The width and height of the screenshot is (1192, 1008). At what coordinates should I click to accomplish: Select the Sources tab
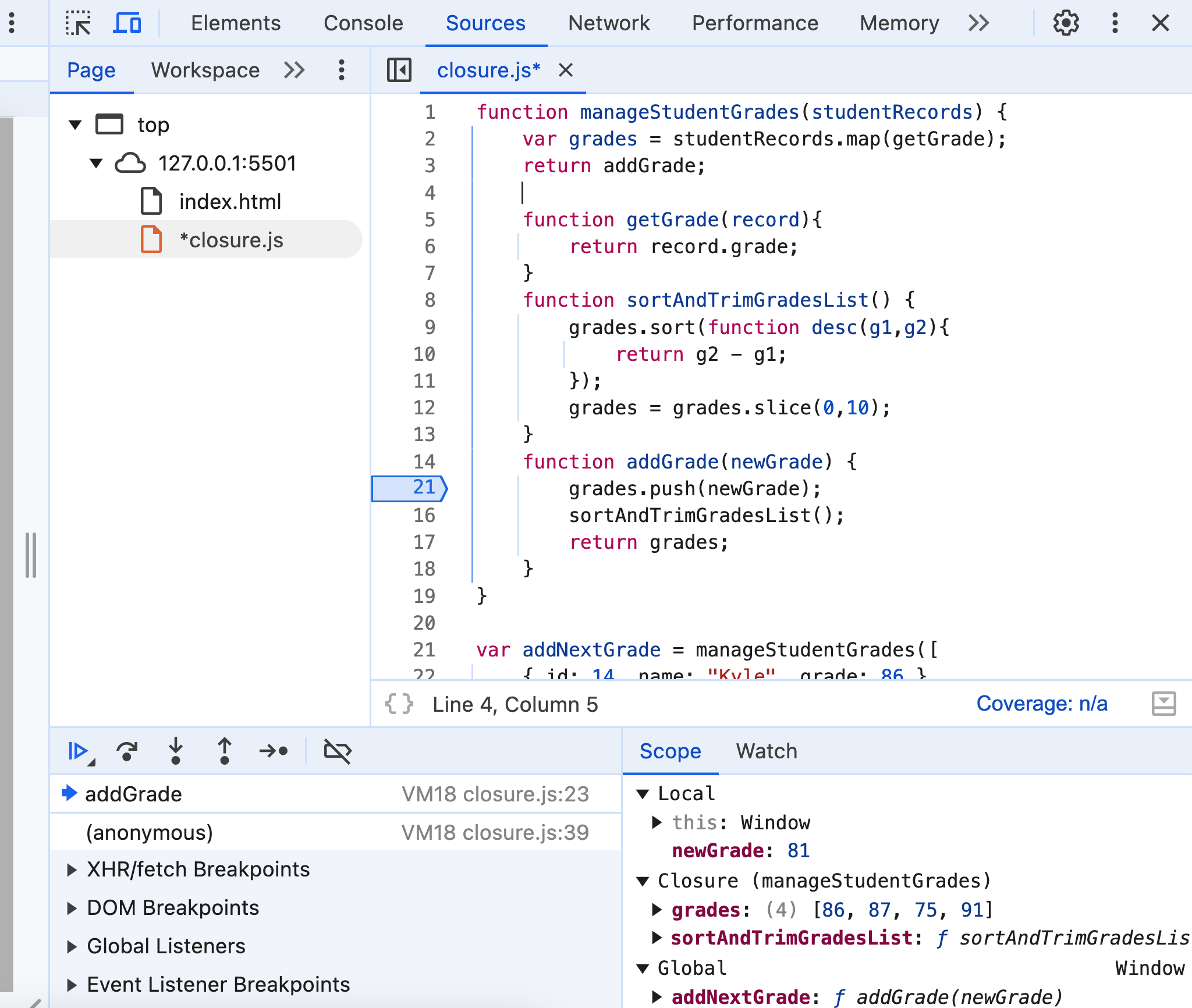click(485, 23)
